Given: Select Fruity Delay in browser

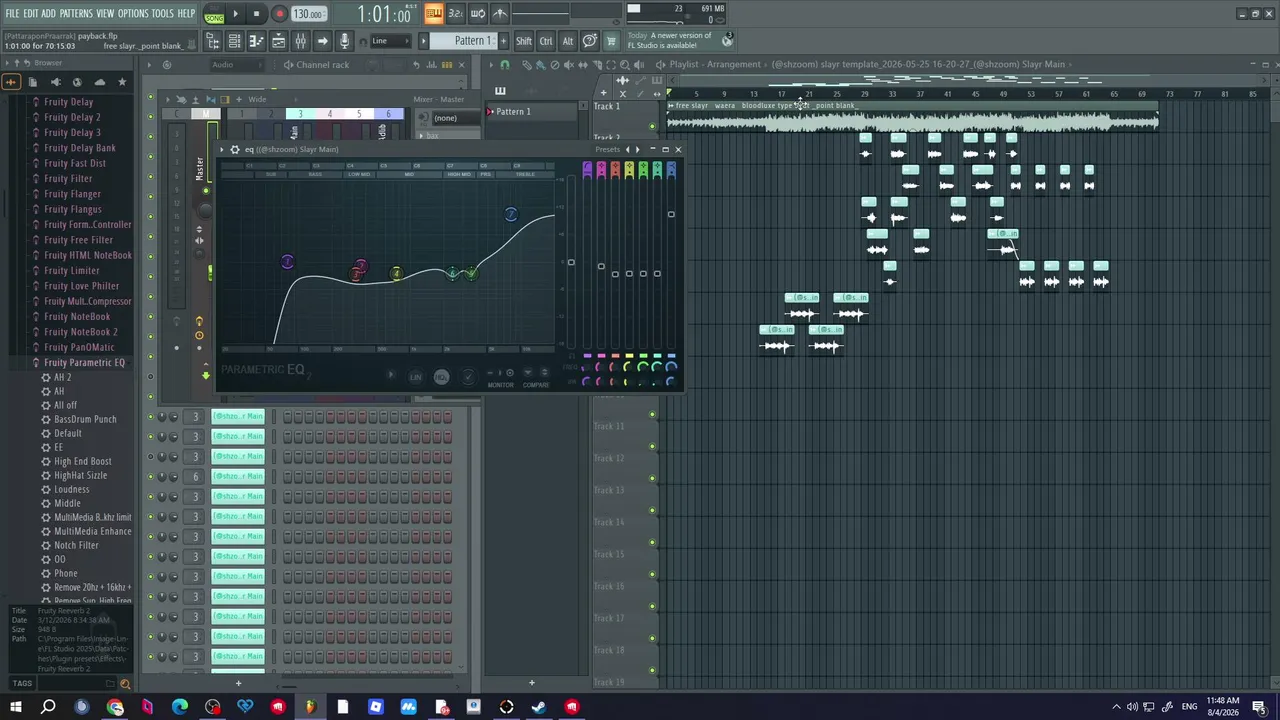Looking at the screenshot, I should (x=69, y=102).
